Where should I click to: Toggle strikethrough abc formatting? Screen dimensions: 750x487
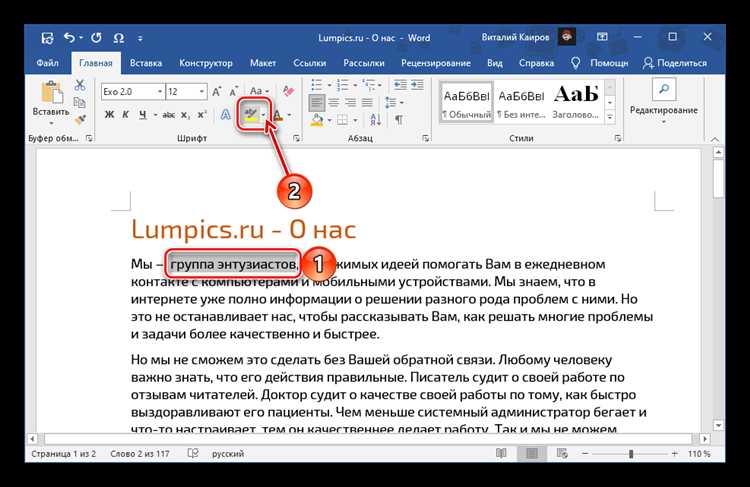click(x=168, y=115)
